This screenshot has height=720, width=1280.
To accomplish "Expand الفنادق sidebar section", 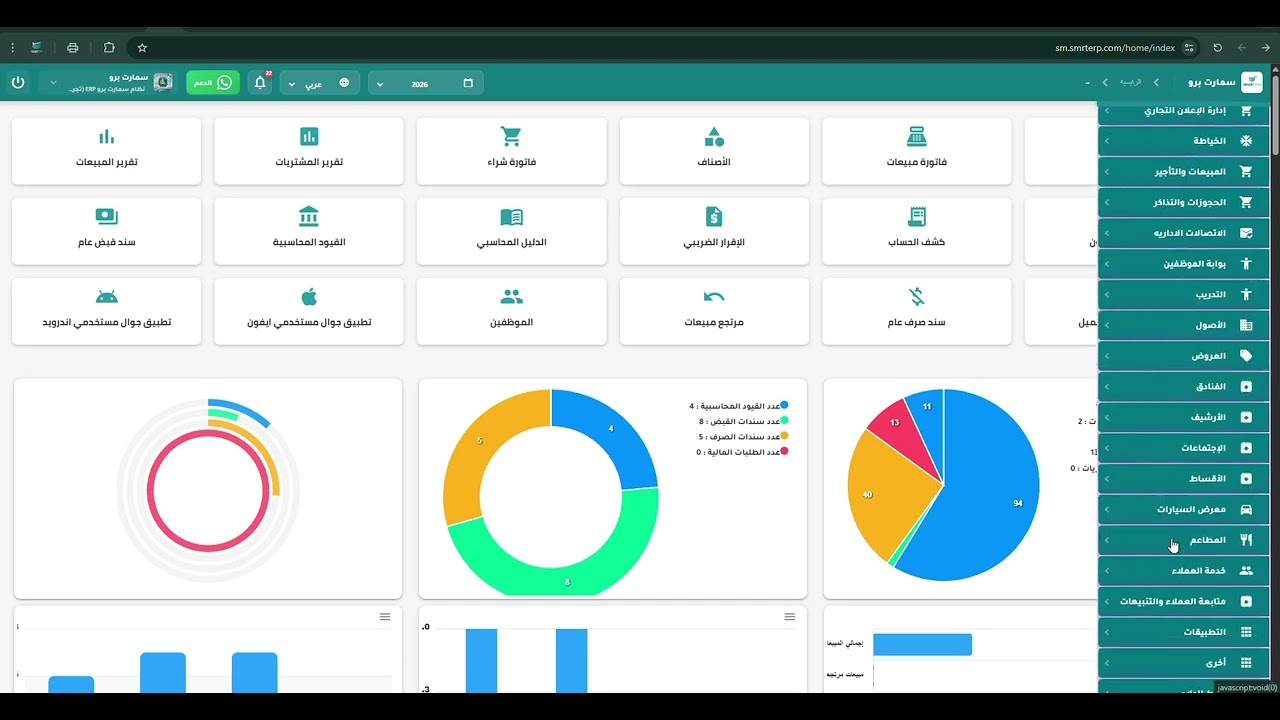I will pos(1184,386).
